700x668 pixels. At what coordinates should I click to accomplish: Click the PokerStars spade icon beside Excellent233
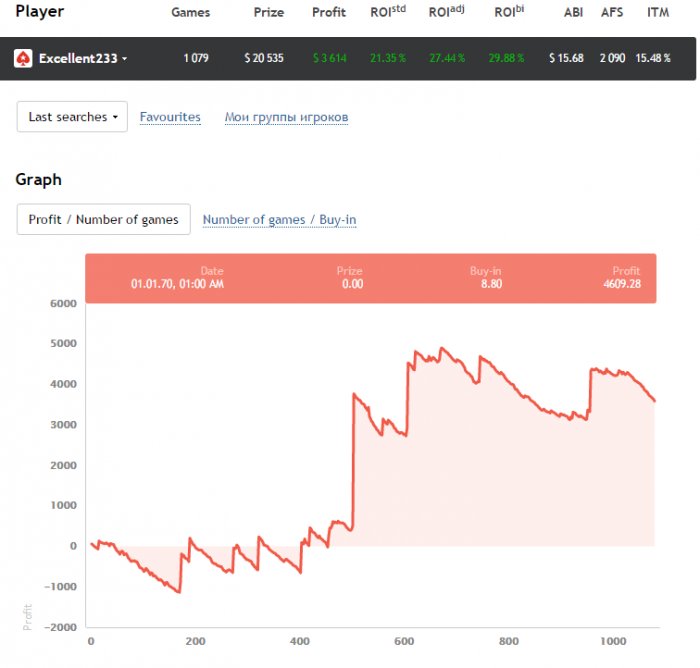(x=23, y=59)
